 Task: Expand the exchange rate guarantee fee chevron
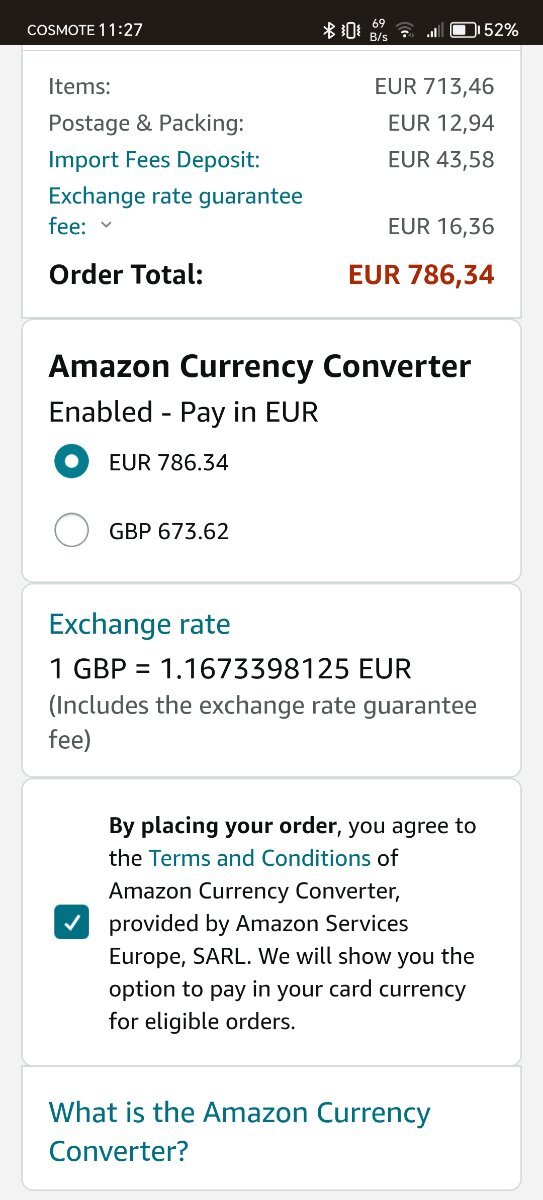(107, 226)
